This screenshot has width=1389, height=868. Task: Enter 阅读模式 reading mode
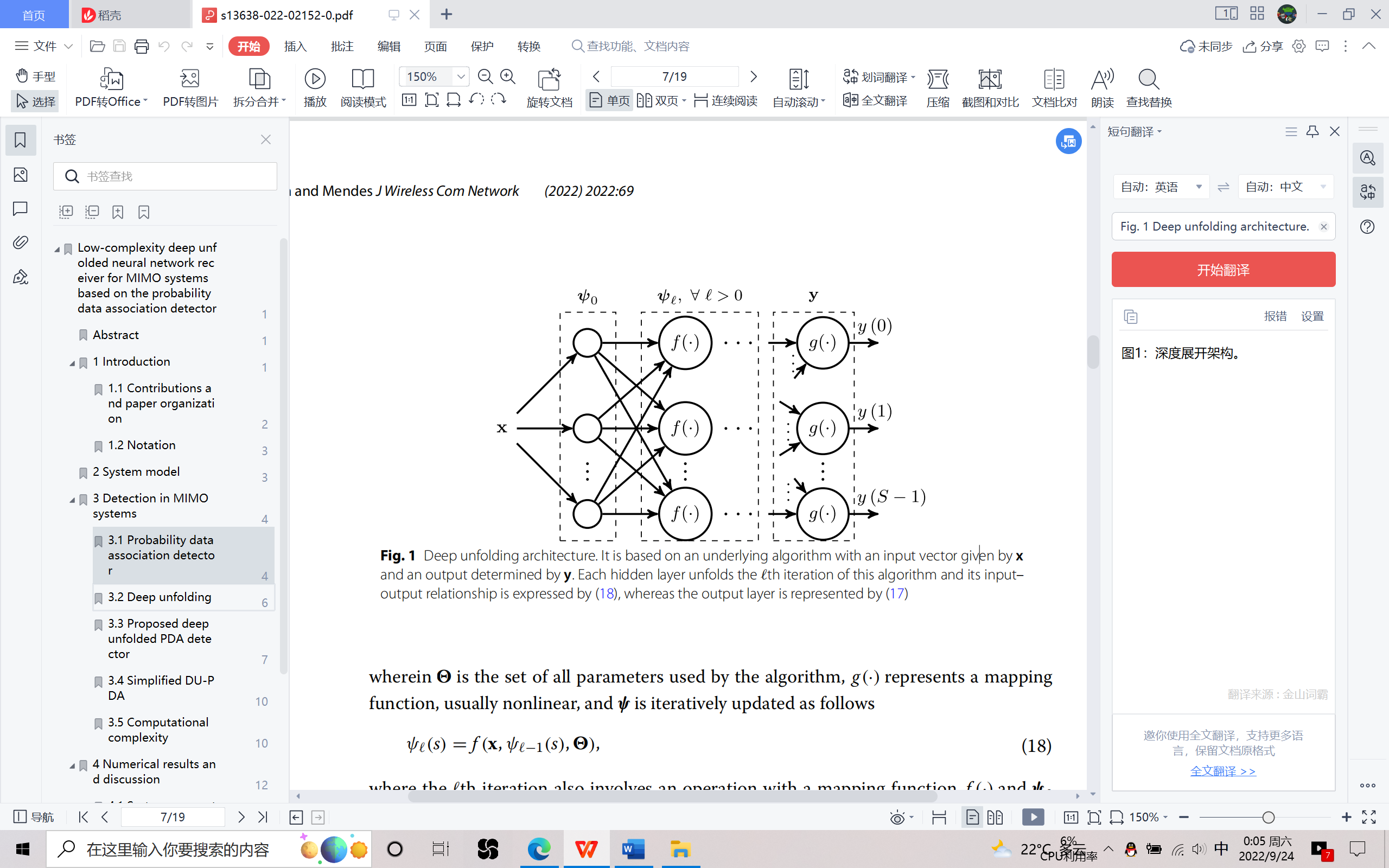363,88
